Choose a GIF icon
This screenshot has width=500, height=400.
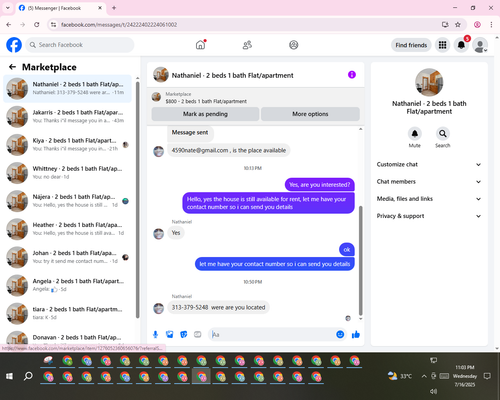[198, 334]
